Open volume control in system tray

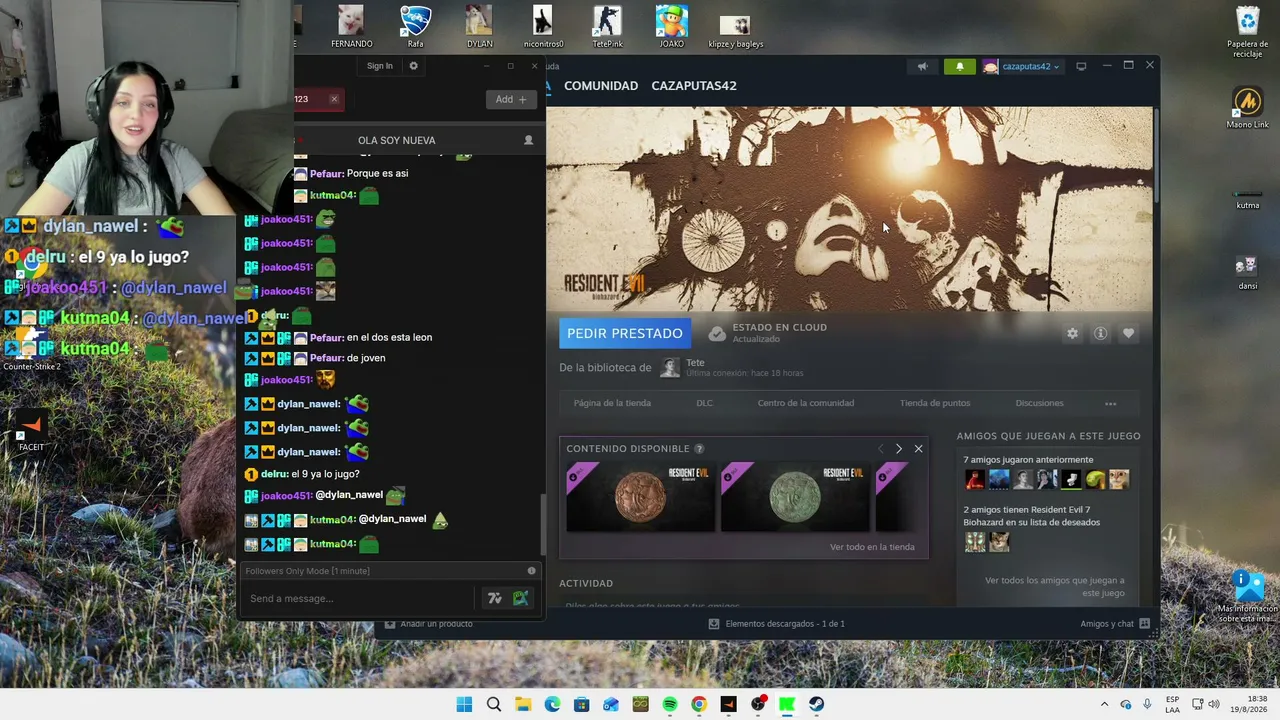tap(1215, 704)
